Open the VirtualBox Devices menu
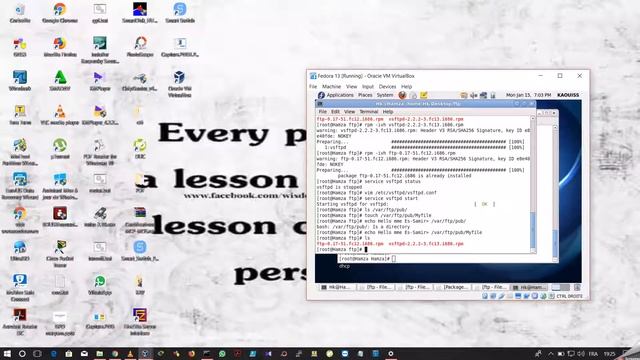This screenshot has height=360, width=640. pyautogui.click(x=387, y=87)
